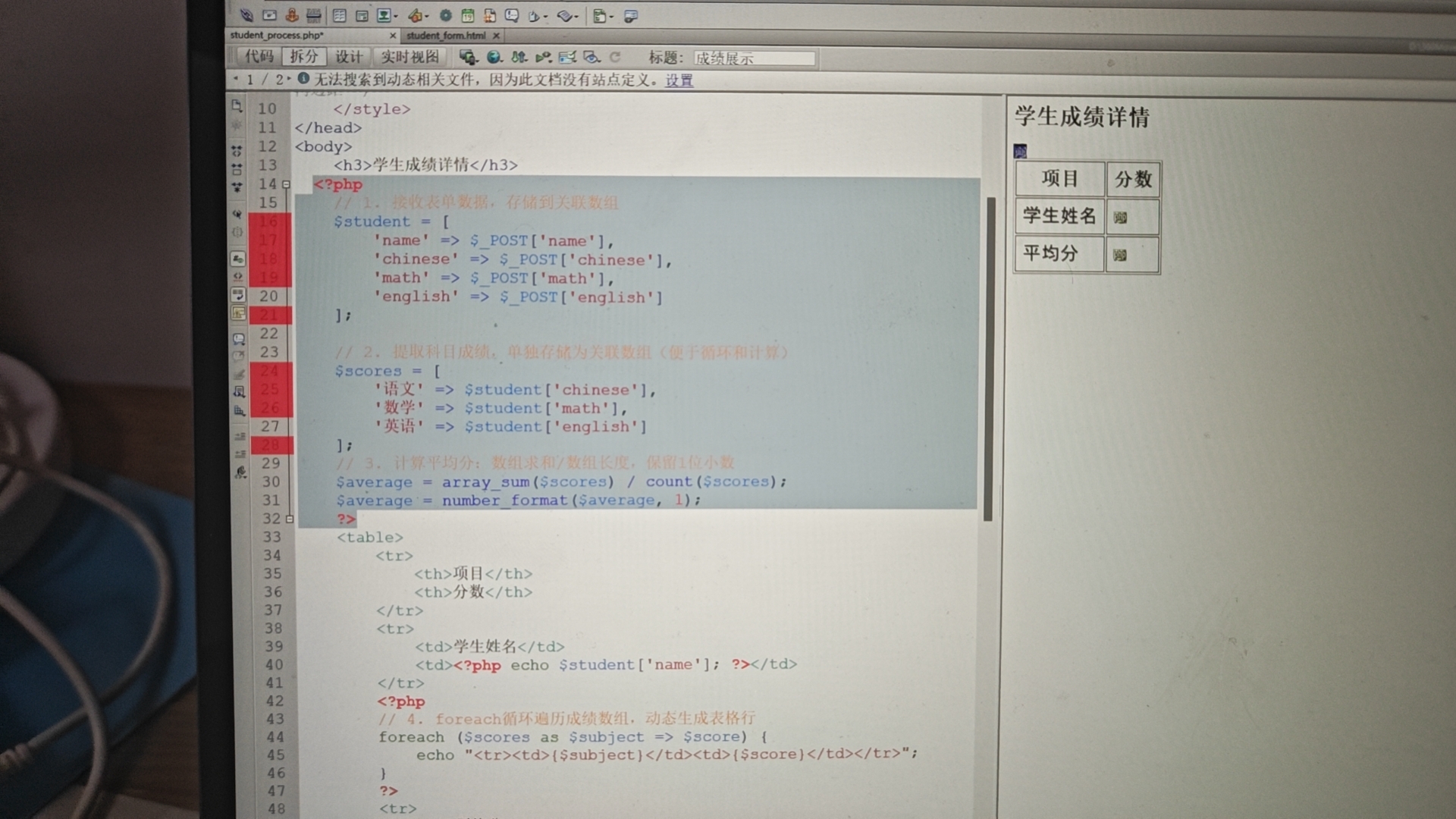
Task: Collapse the PHP block at line 14
Action: click(x=287, y=184)
